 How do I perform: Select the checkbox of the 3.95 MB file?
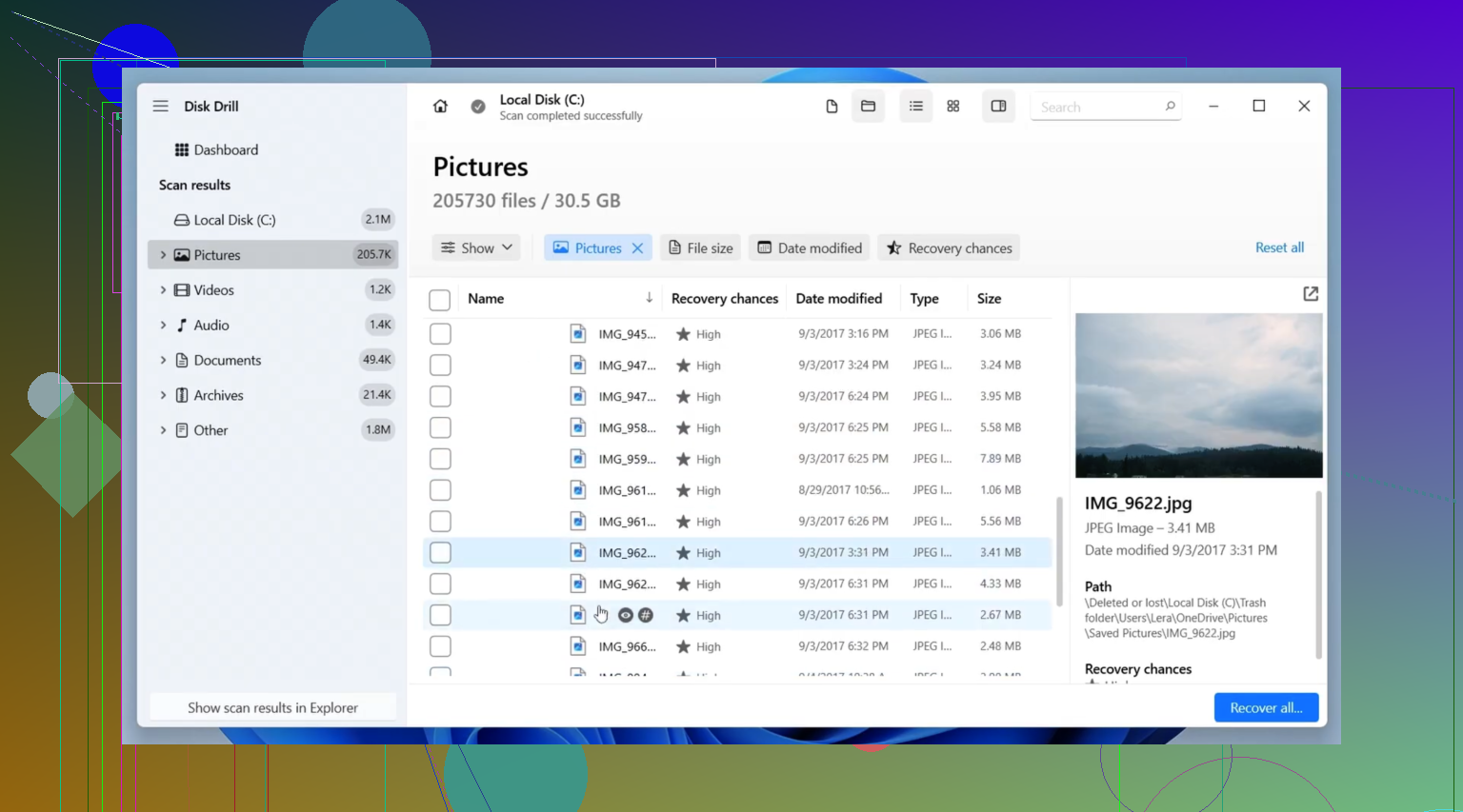tap(440, 396)
